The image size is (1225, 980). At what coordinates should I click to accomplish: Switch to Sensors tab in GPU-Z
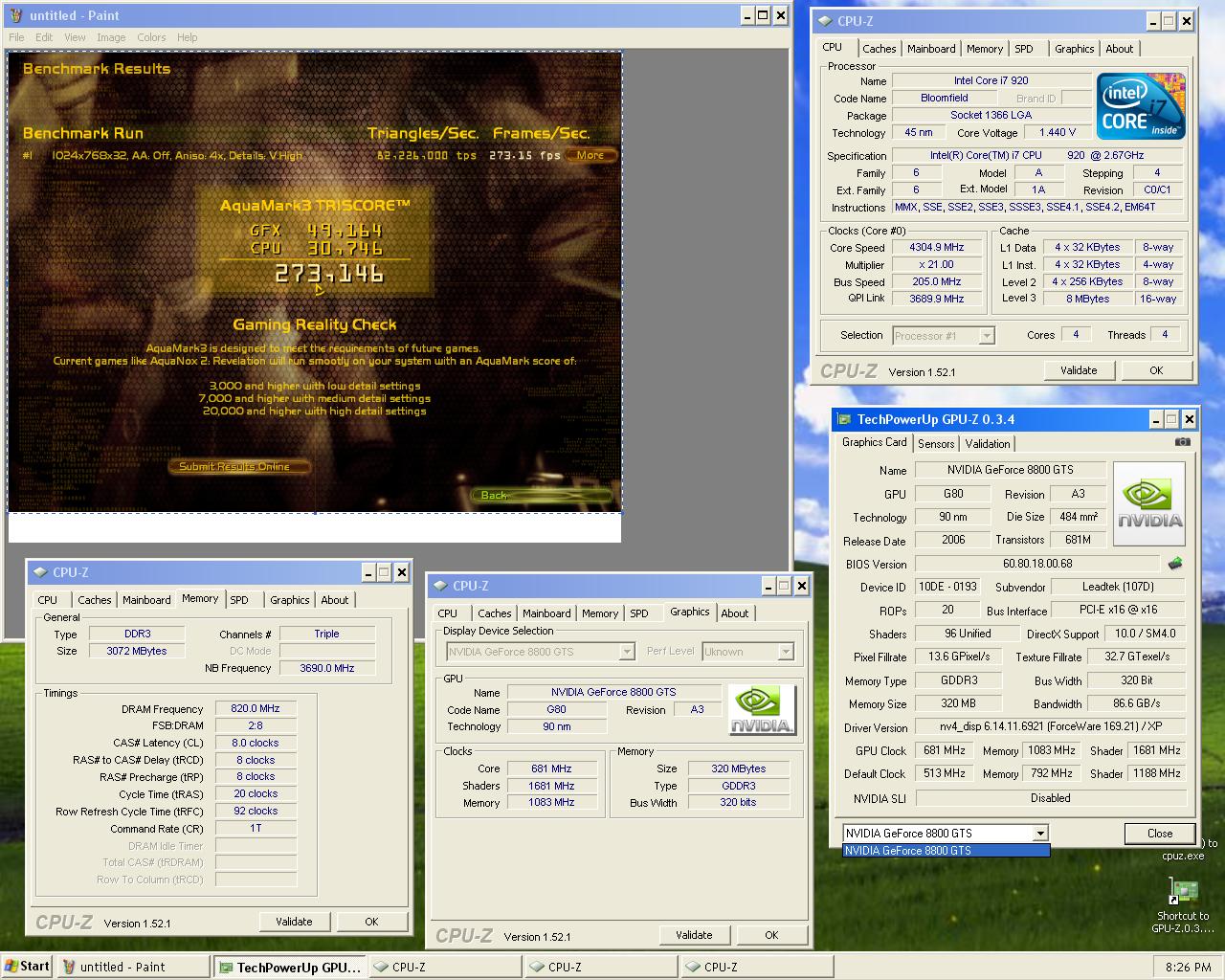click(x=936, y=444)
